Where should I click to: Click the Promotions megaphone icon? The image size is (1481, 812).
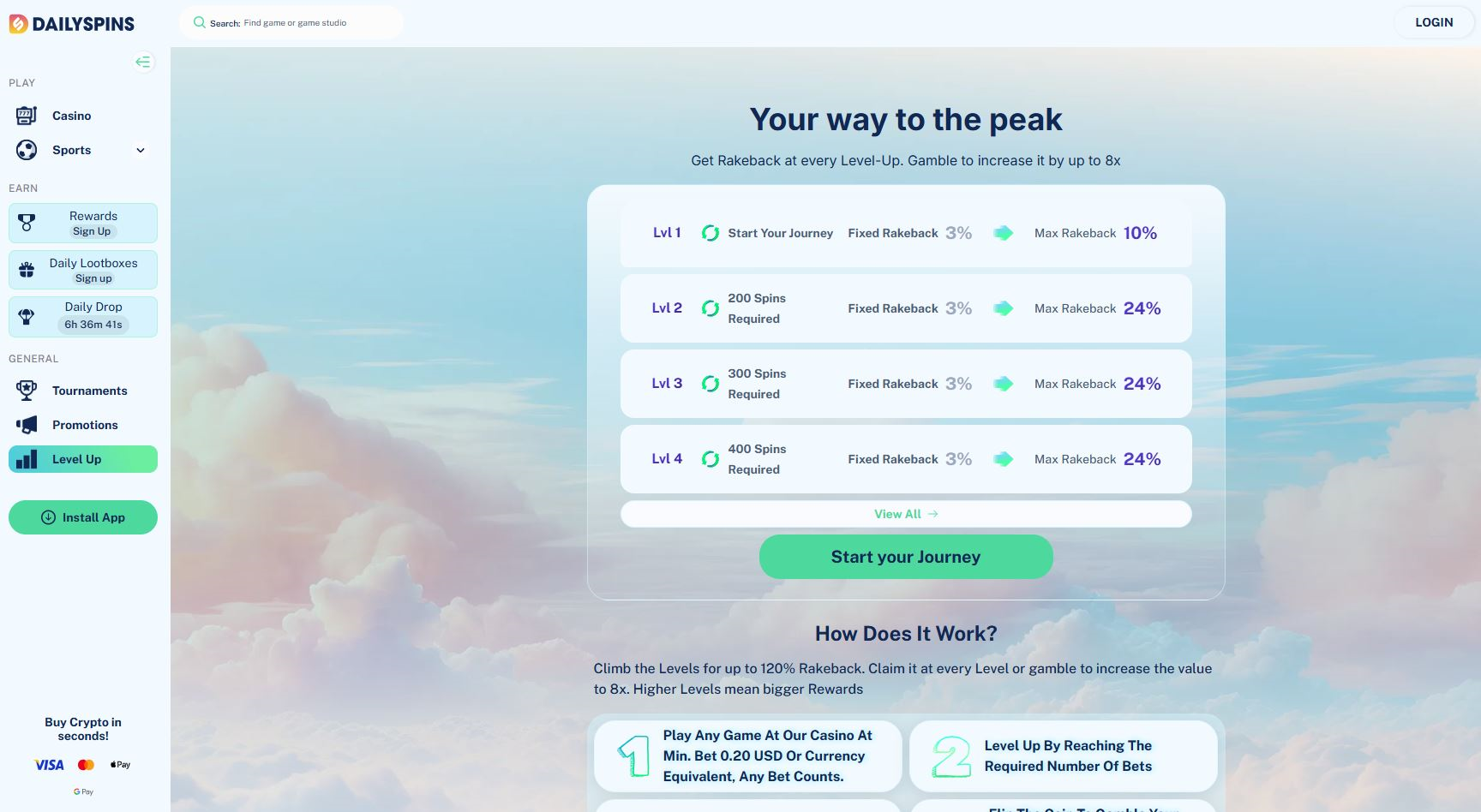27,425
